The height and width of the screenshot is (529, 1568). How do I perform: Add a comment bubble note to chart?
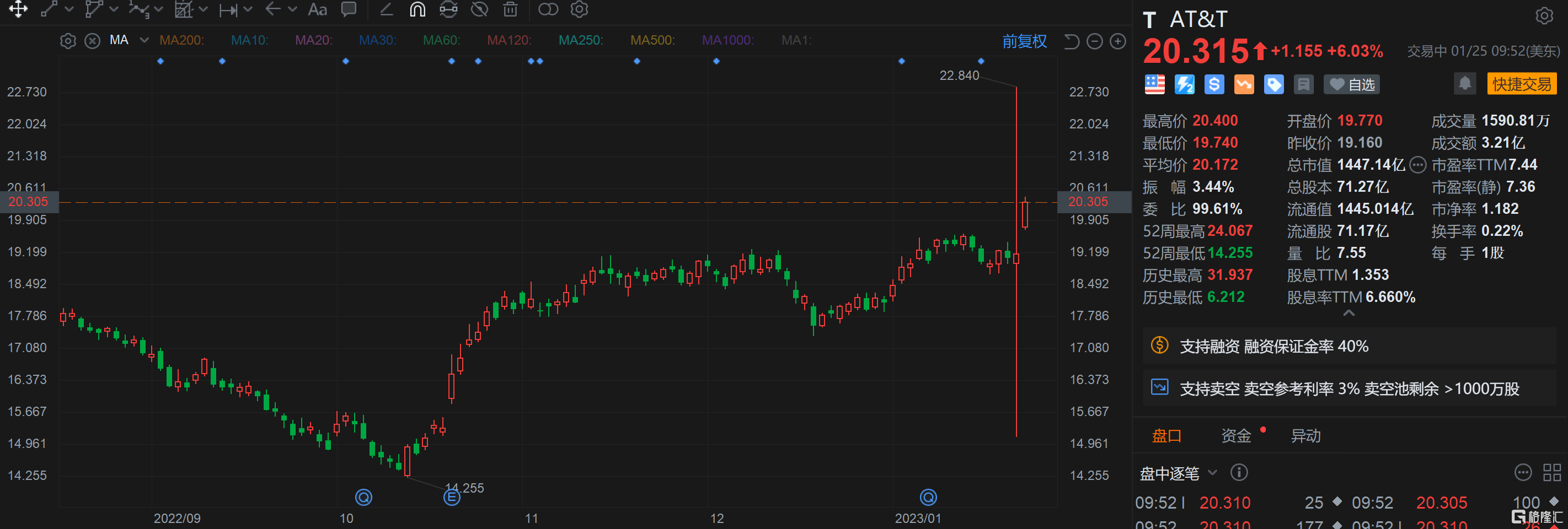(349, 9)
